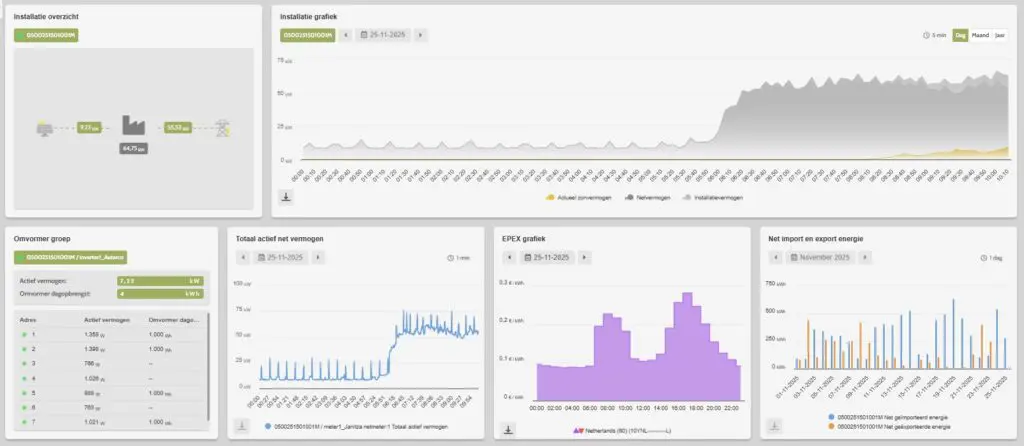Select inverter row with address 4

click(111, 378)
